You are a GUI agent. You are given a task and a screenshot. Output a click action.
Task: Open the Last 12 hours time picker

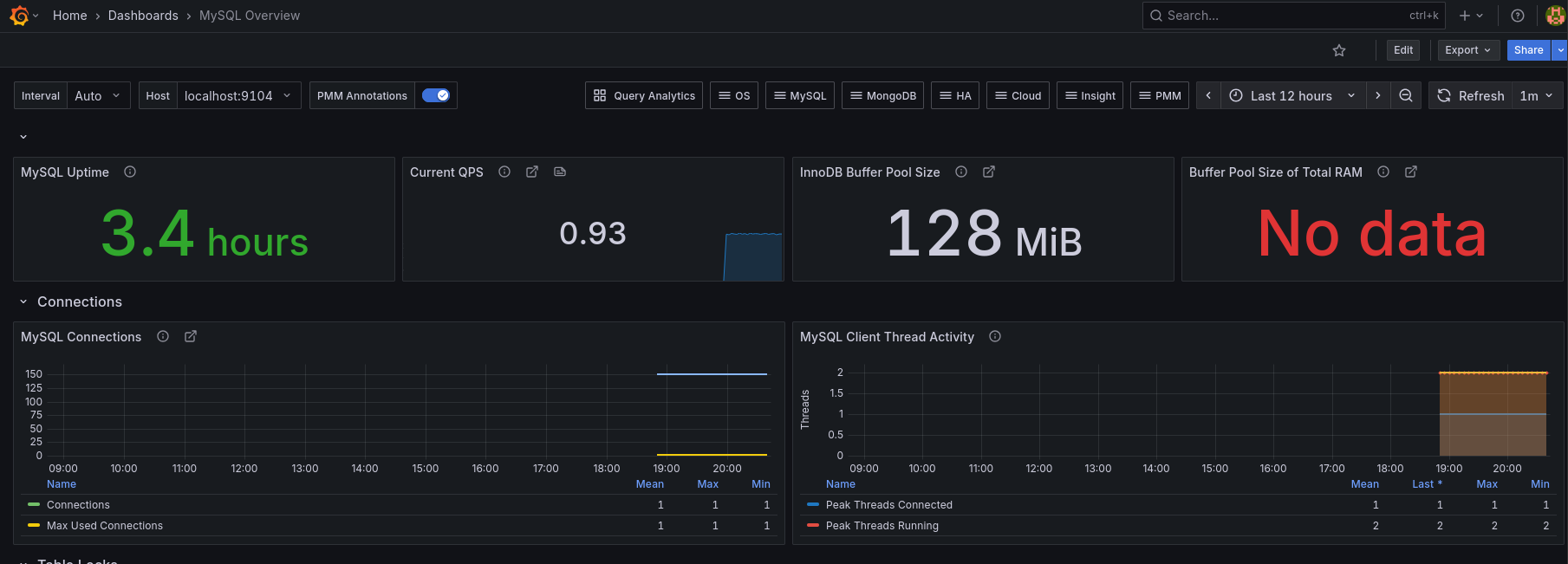1293,95
